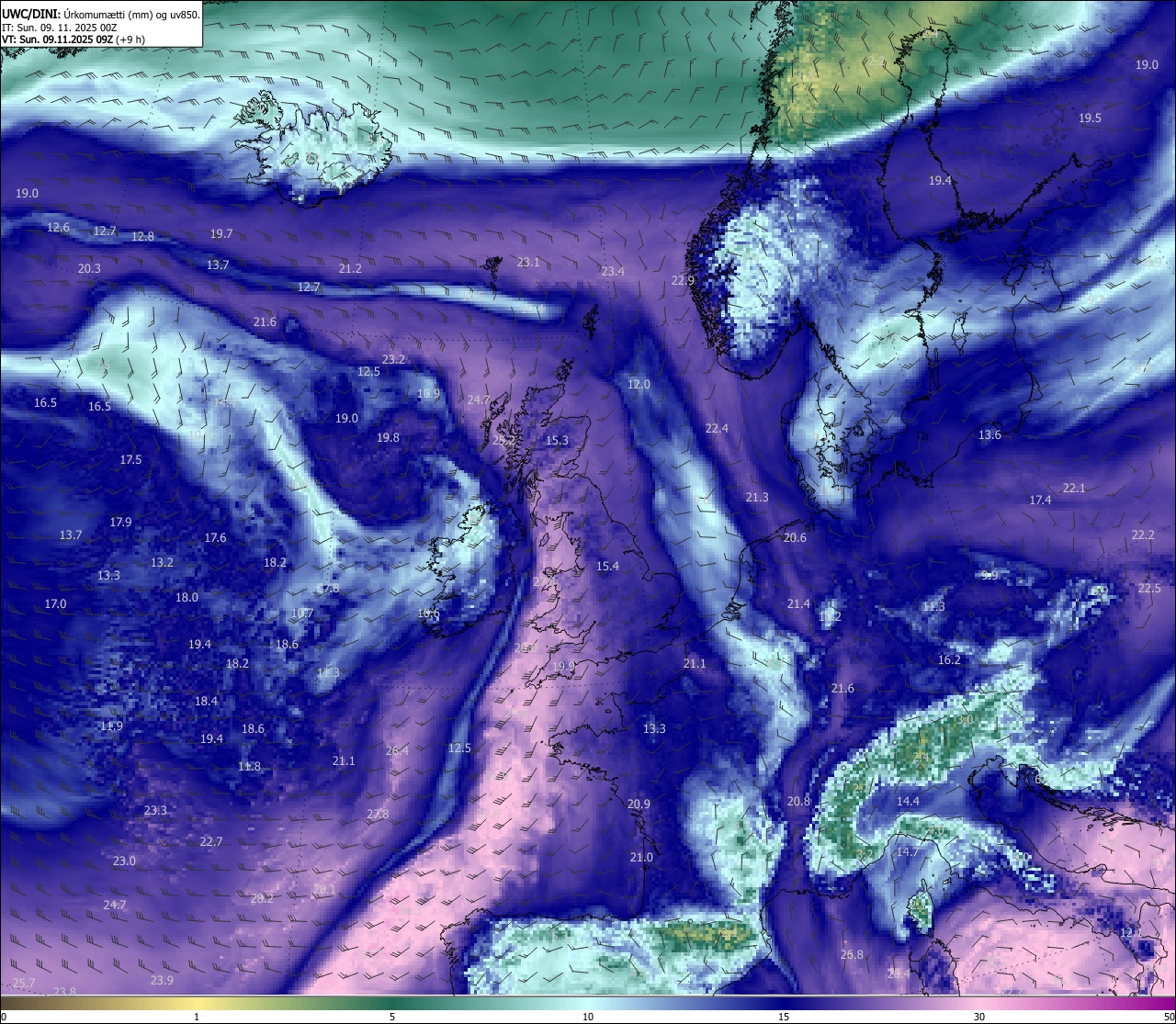The width and height of the screenshot is (1176, 1024).
Task: Click the colour scale label '1'
Action: point(197,1017)
